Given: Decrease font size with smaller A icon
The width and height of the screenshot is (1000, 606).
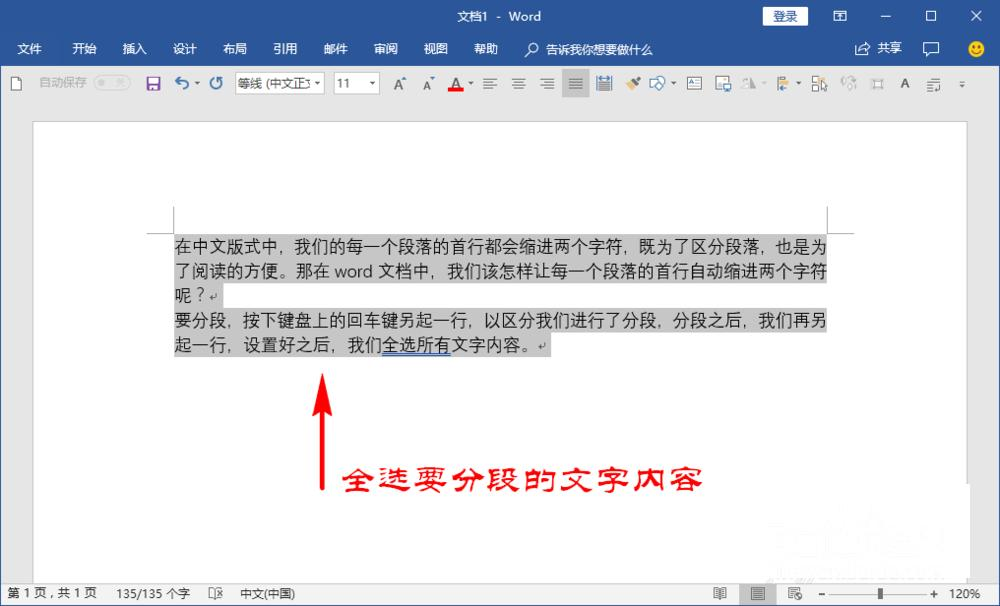Looking at the screenshot, I should coord(428,84).
